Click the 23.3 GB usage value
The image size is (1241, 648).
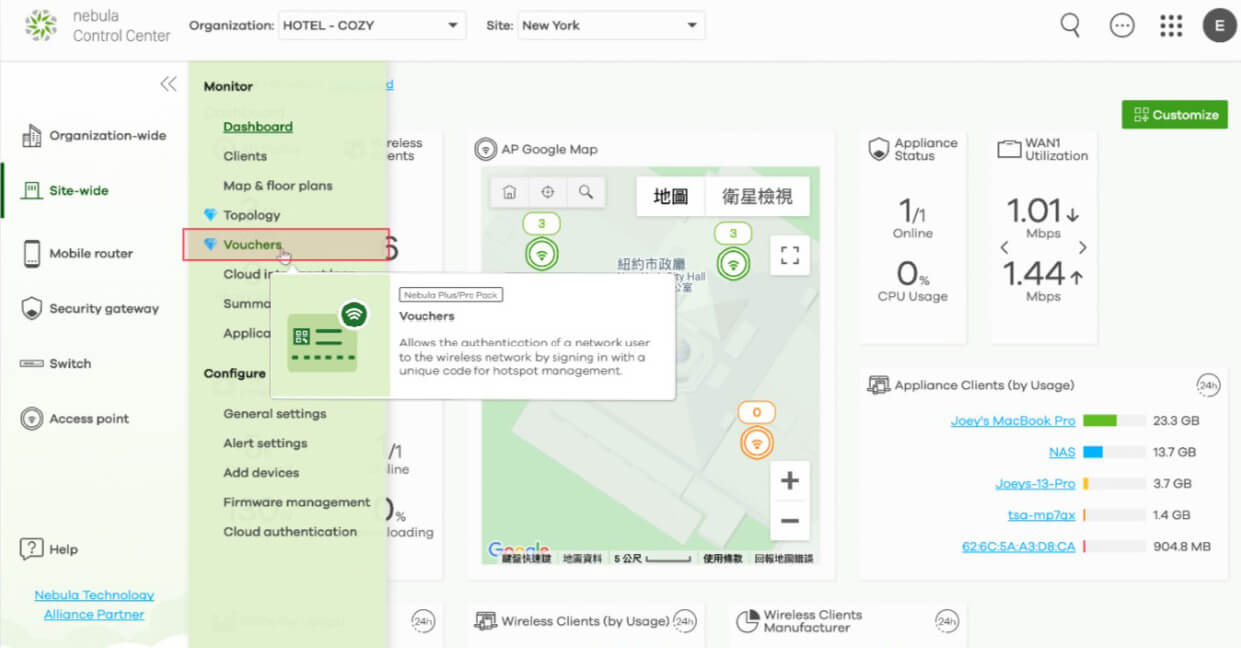click(1175, 421)
